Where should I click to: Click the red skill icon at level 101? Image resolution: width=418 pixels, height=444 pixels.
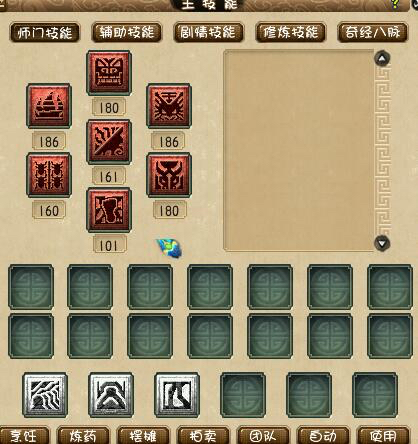(109, 210)
